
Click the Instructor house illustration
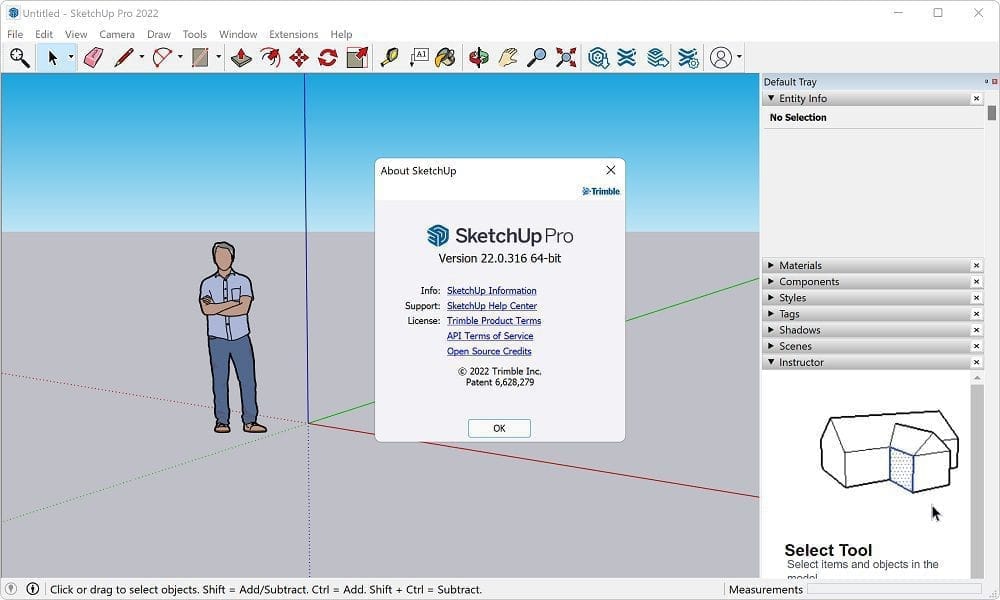[x=889, y=451]
